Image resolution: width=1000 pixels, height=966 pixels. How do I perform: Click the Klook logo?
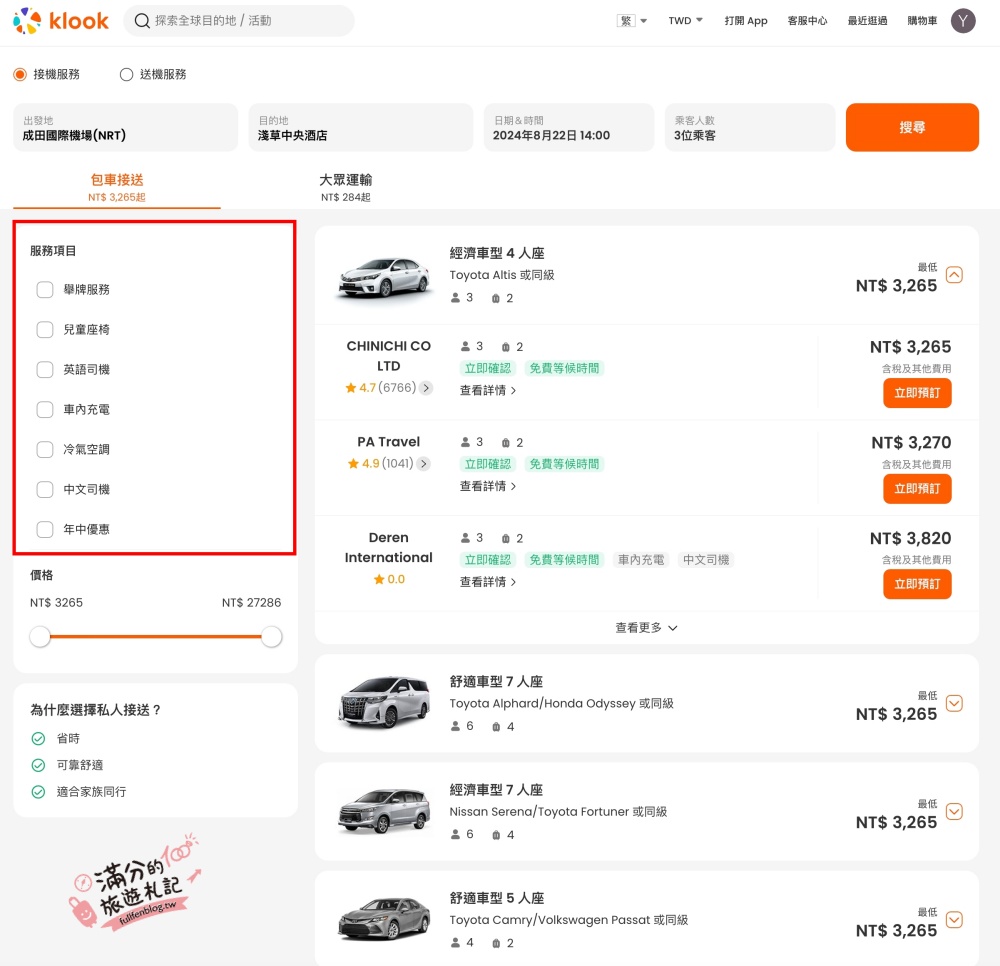[x=61, y=21]
